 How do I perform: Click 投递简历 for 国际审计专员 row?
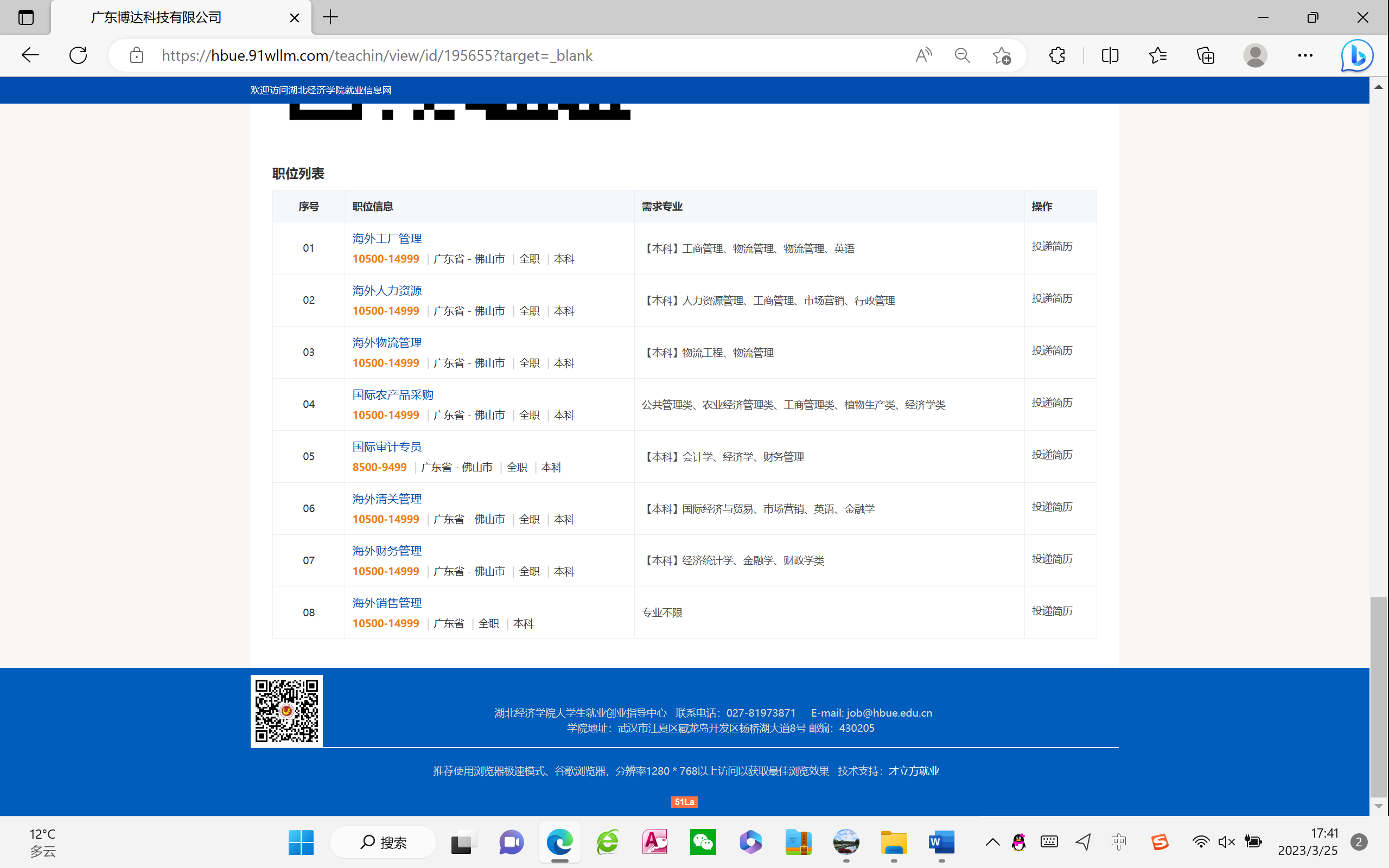[x=1052, y=455]
